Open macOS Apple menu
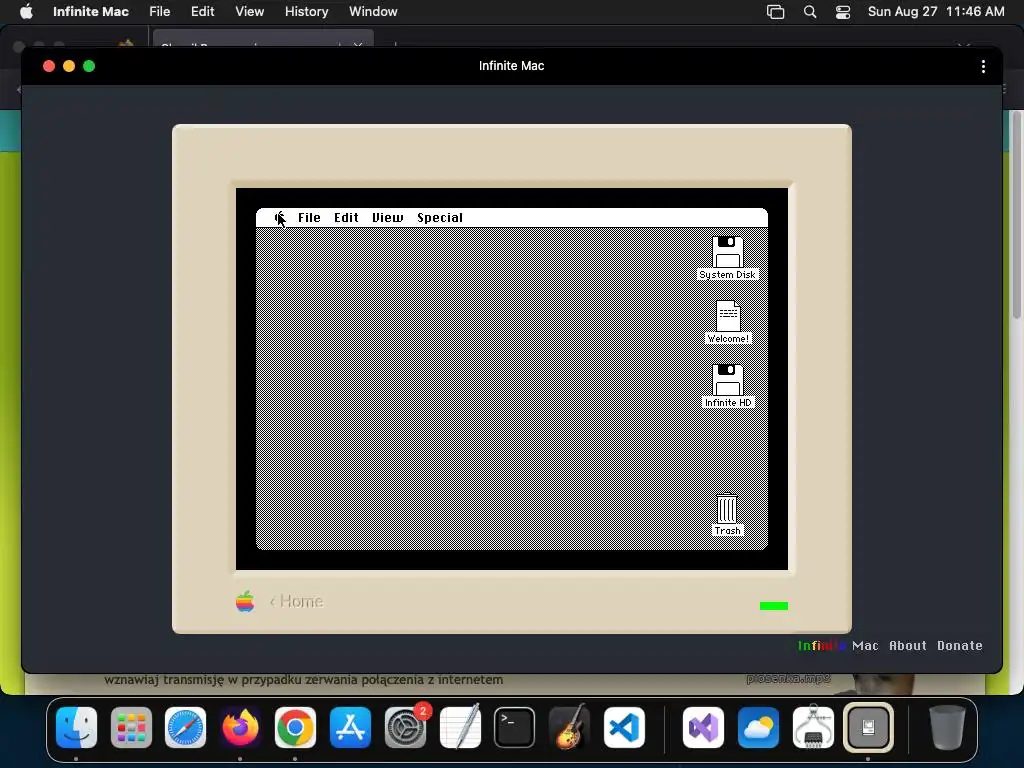The width and height of the screenshot is (1024, 768). pos(26,12)
